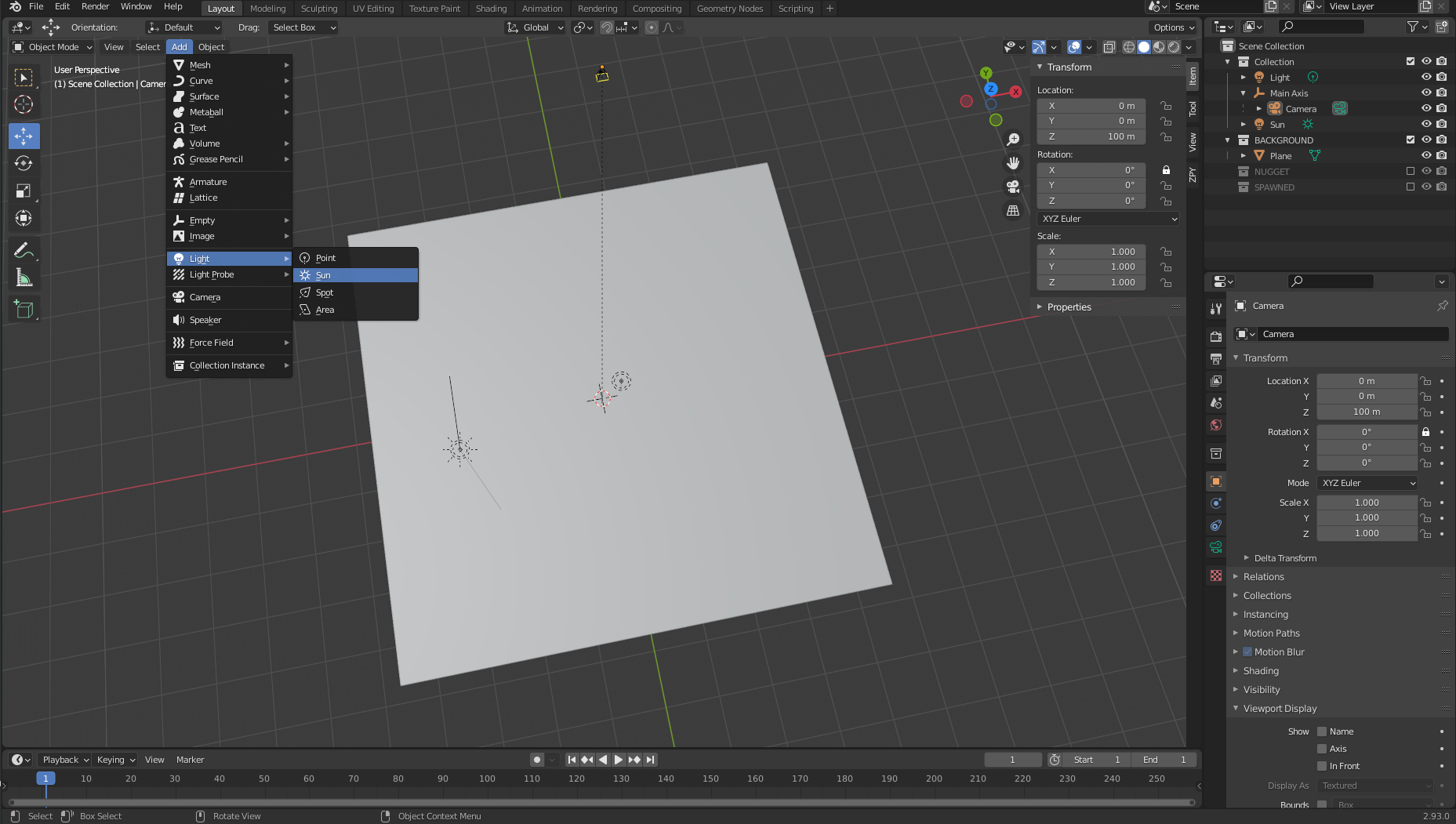This screenshot has width=1456, height=824.
Task: Open the XYZ Euler rotation mode dropdown
Action: 1108,219
